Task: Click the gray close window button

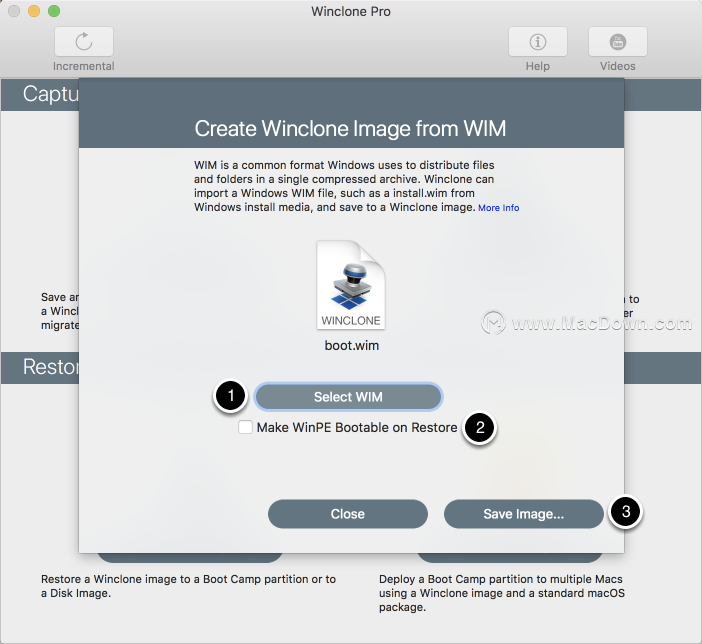Action: click(x=14, y=11)
